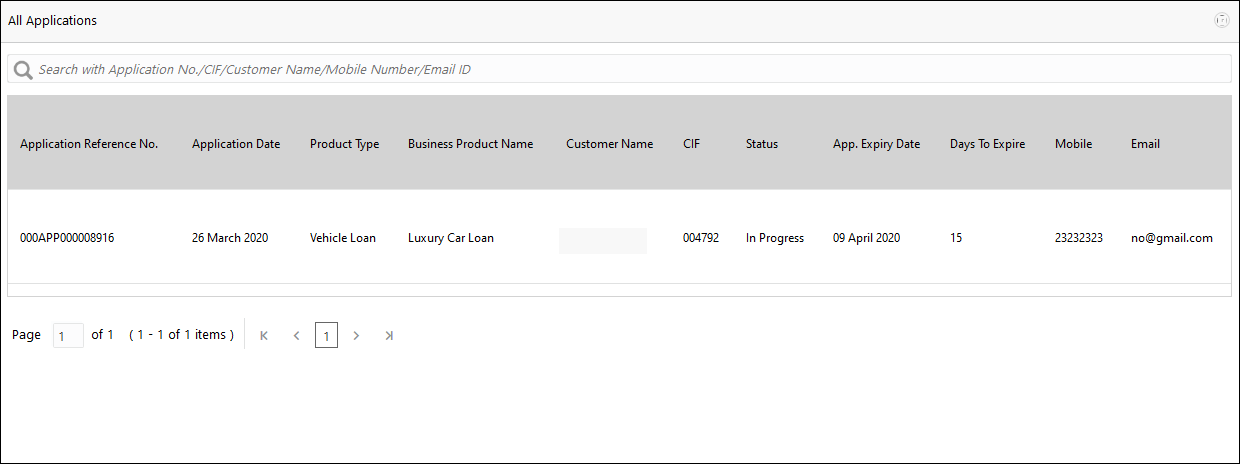This screenshot has height=464, width=1240.
Task: Select page 1 pagination button
Action: (326, 336)
